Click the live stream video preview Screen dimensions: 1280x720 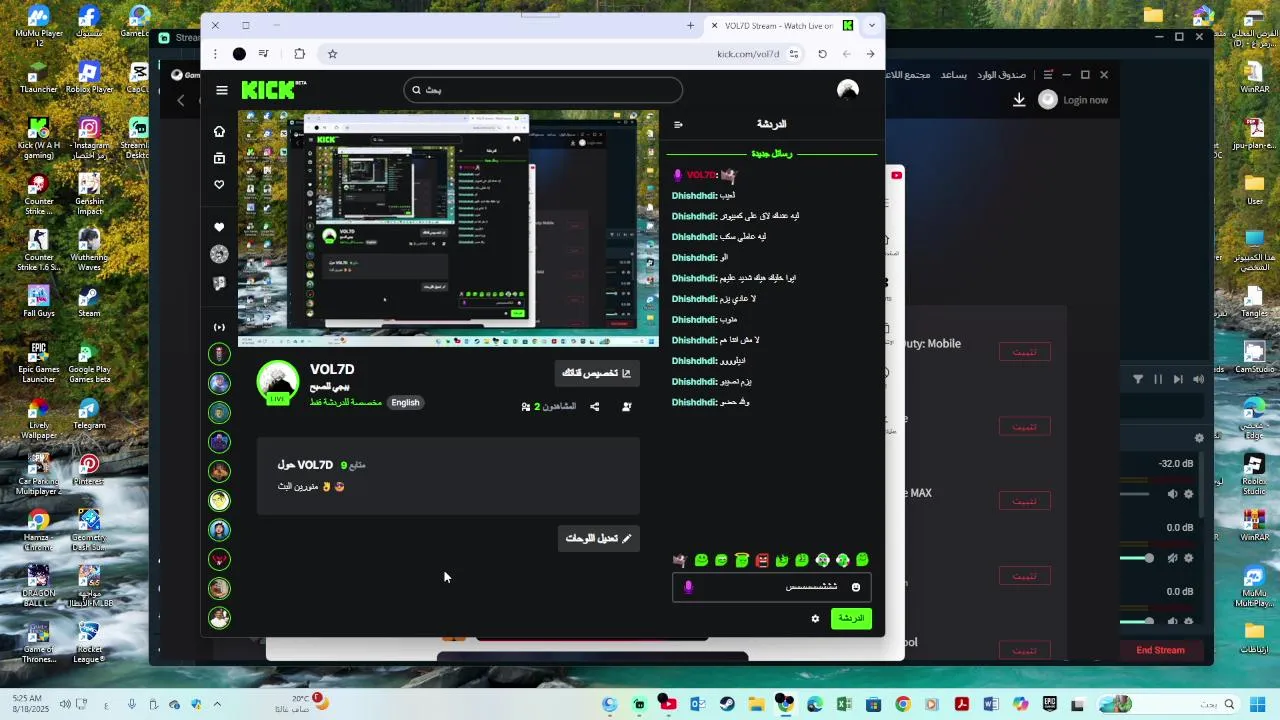pyautogui.click(x=448, y=228)
